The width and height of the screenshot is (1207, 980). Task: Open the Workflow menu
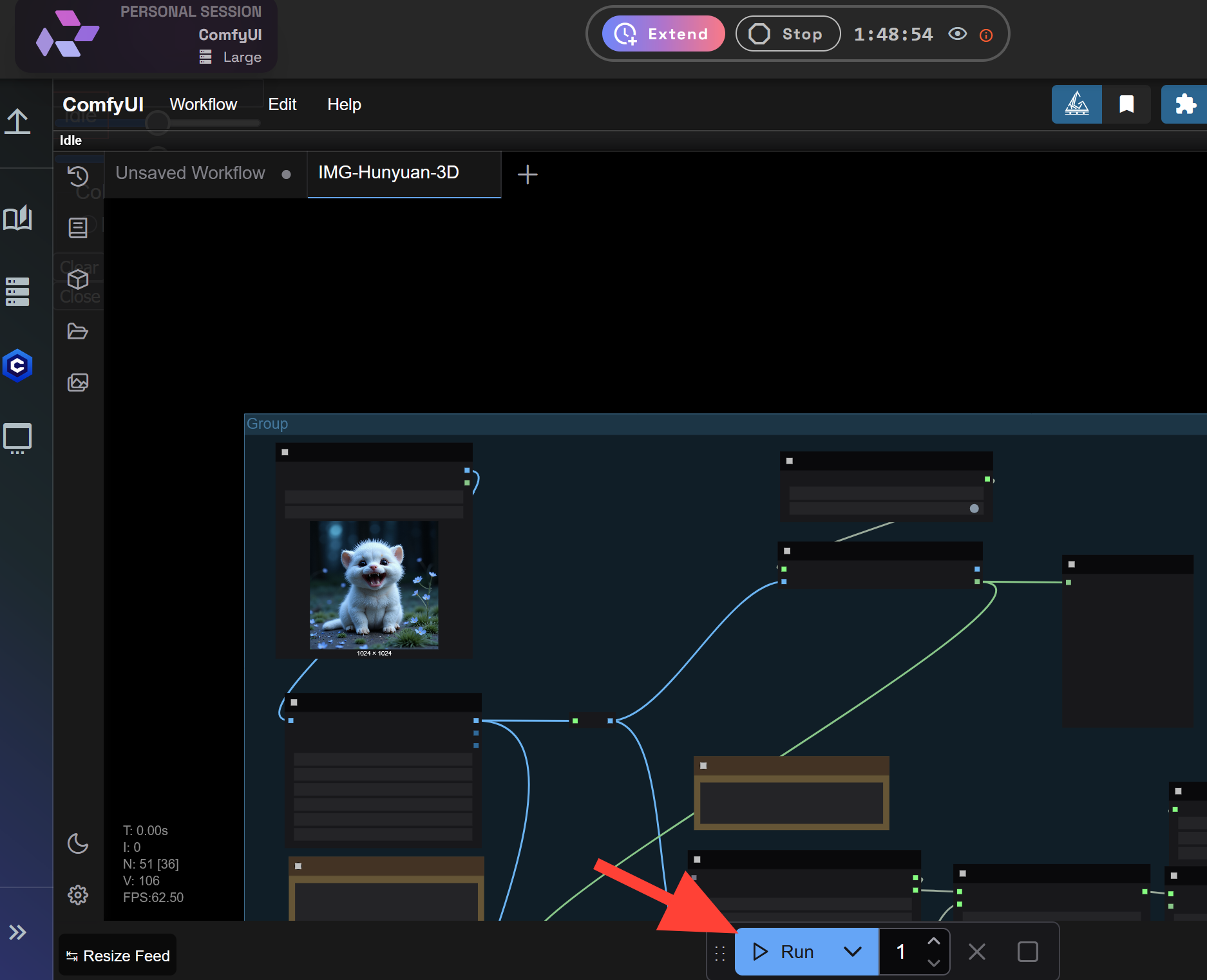pos(203,104)
